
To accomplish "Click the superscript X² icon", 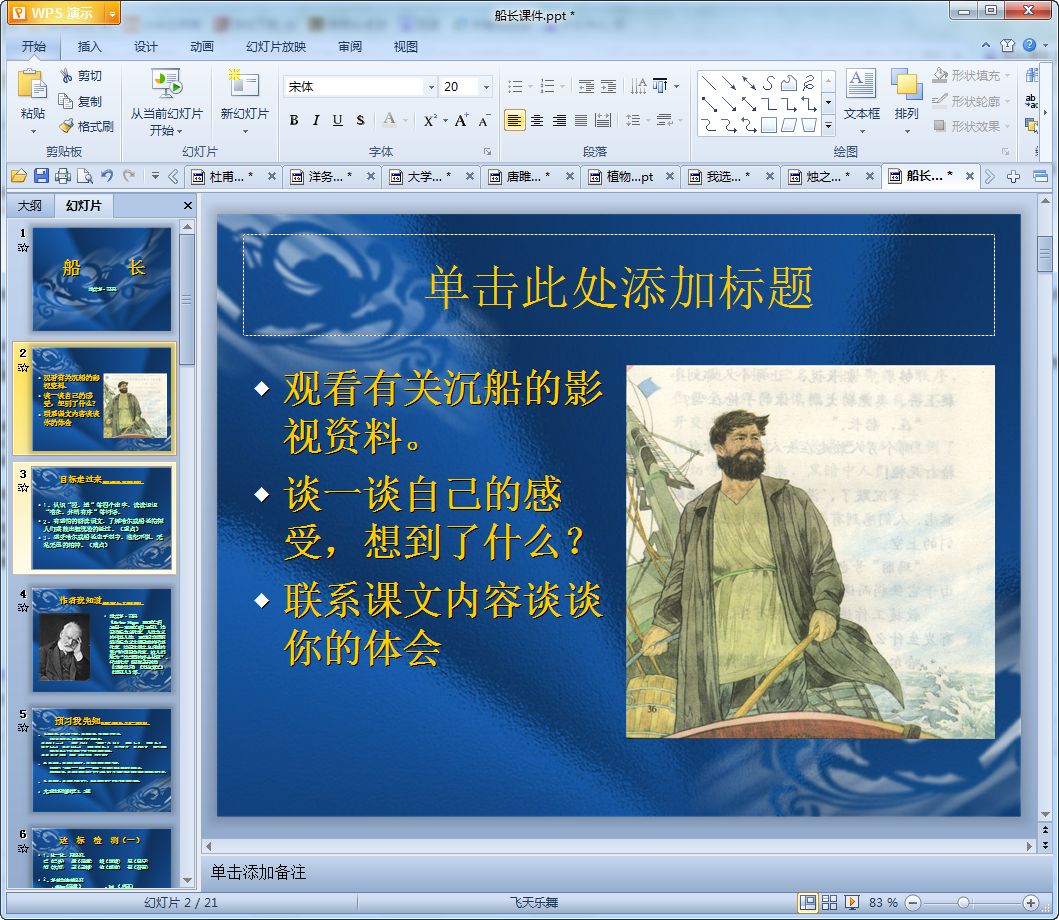I will (x=430, y=120).
